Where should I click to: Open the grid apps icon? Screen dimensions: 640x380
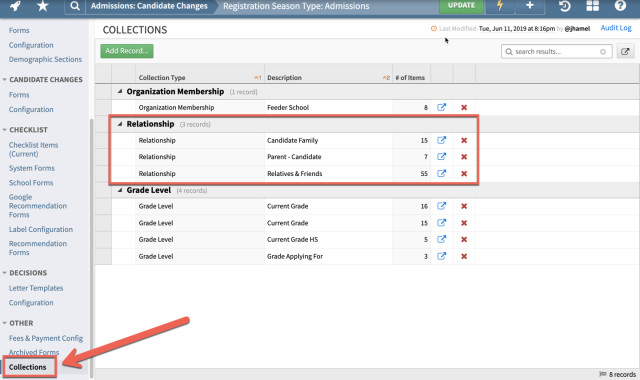592,6
